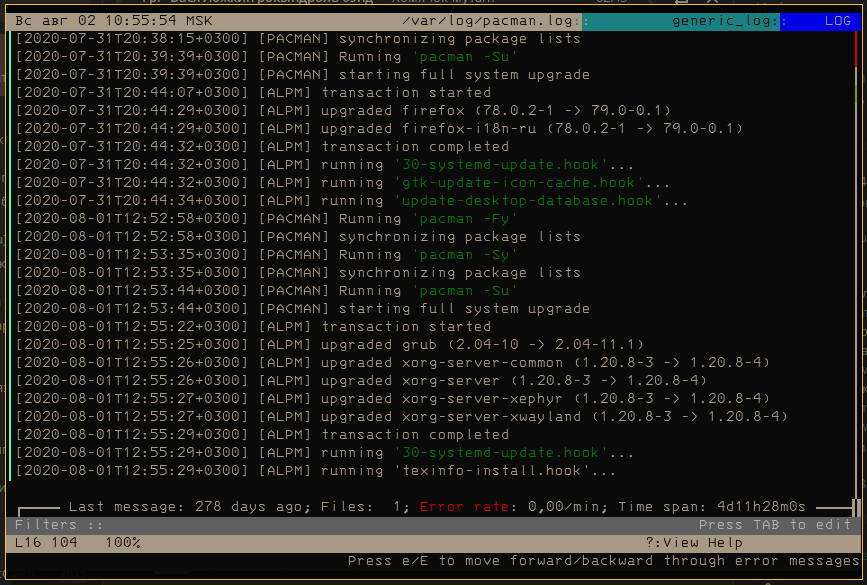Select the upgraded xorg-server-common line

[393, 363]
